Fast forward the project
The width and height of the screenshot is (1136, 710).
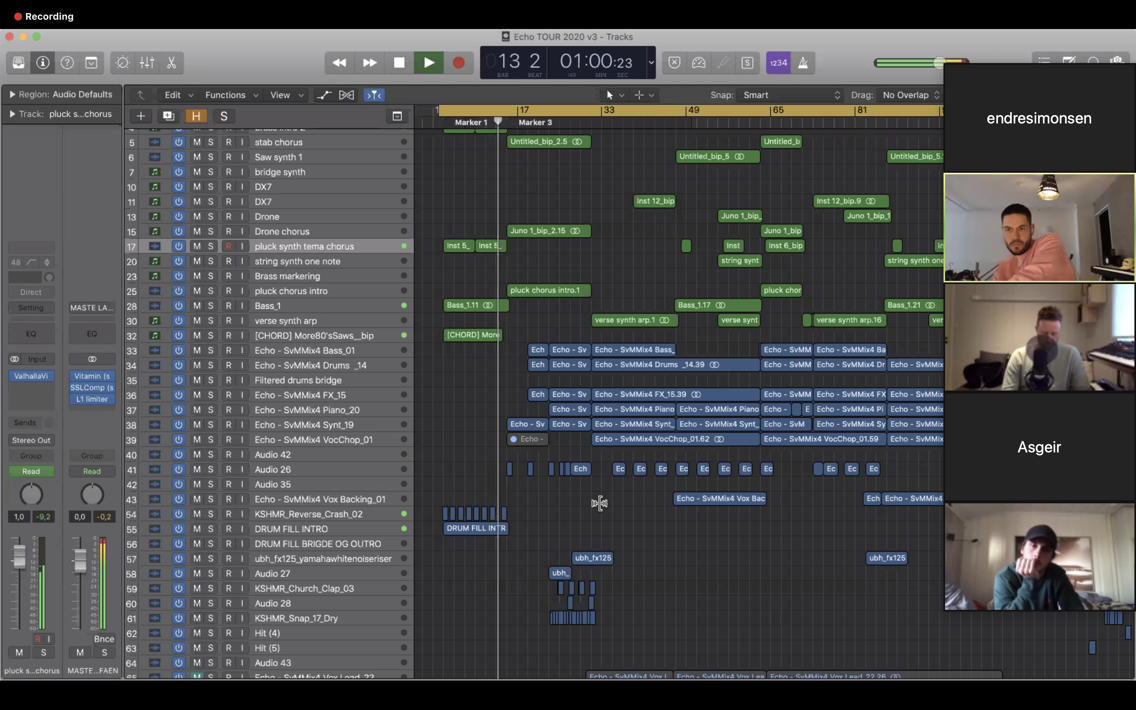coord(369,63)
